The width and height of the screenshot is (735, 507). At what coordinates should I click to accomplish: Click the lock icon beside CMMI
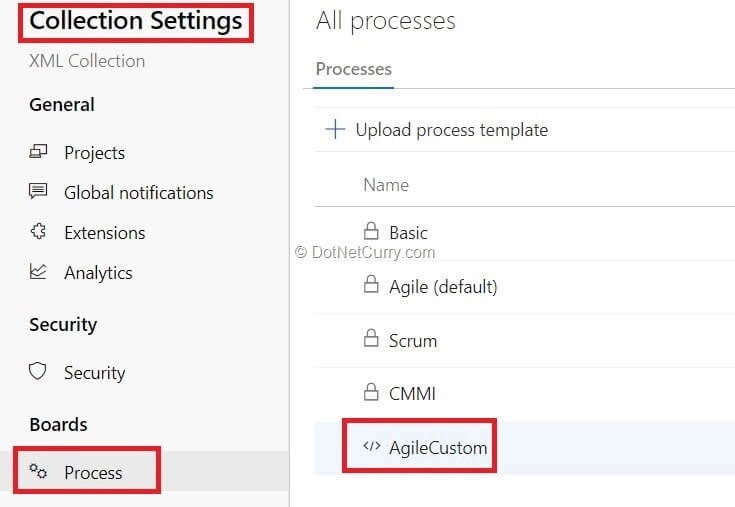[371, 393]
